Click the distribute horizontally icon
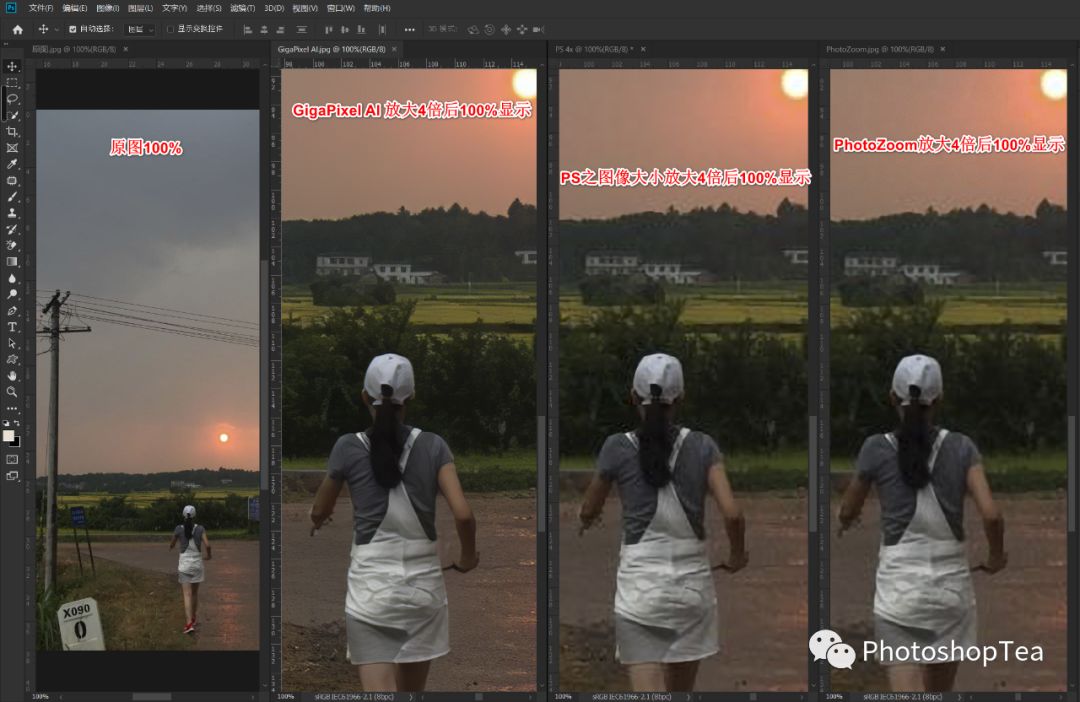The width and height of the screenshot is (1080, 702). click(382, 30)
